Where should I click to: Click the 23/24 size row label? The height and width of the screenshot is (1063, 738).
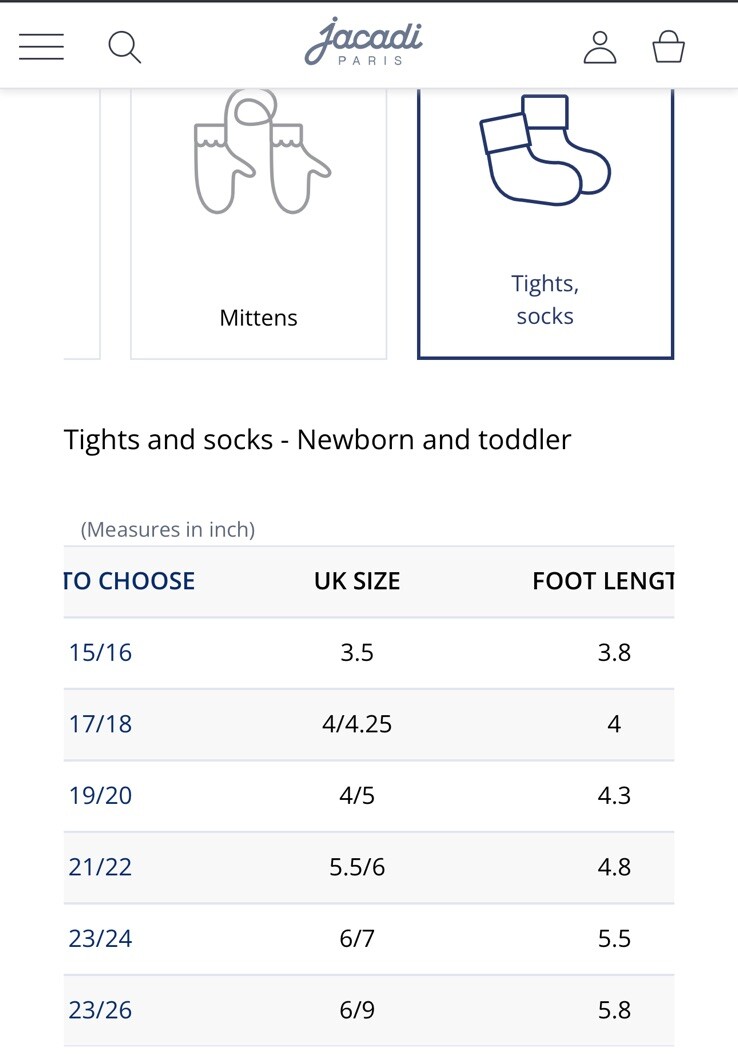(x=100, y=938)
